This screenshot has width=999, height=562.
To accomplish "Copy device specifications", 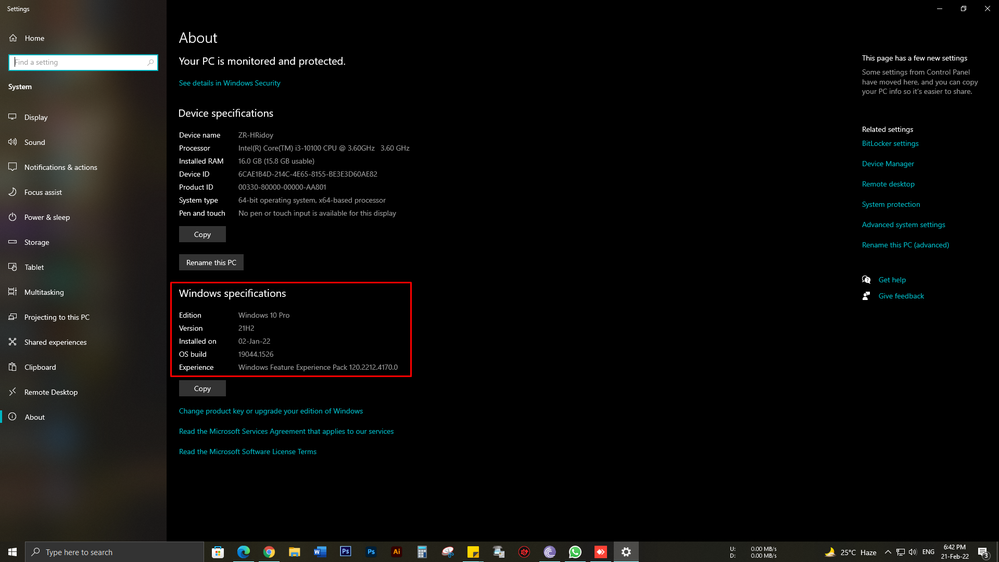I will (202, 234).
